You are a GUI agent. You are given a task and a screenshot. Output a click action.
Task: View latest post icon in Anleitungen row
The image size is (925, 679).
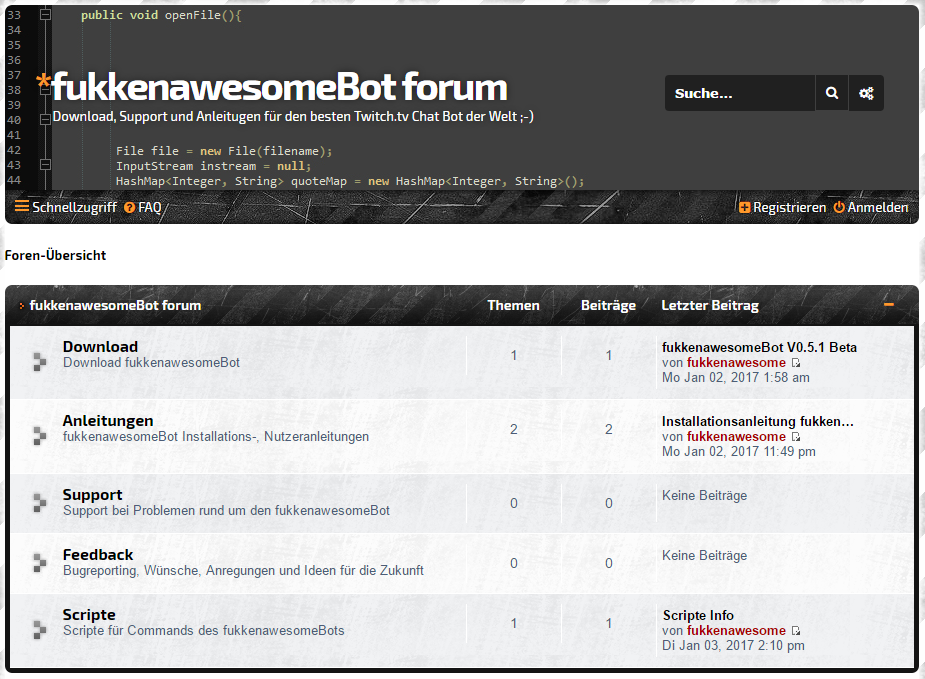point(796,437)
